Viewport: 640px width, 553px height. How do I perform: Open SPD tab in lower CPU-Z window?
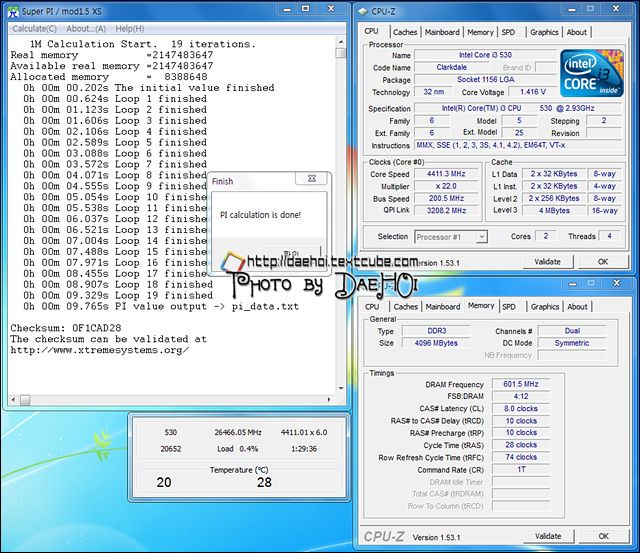[509, 306]
